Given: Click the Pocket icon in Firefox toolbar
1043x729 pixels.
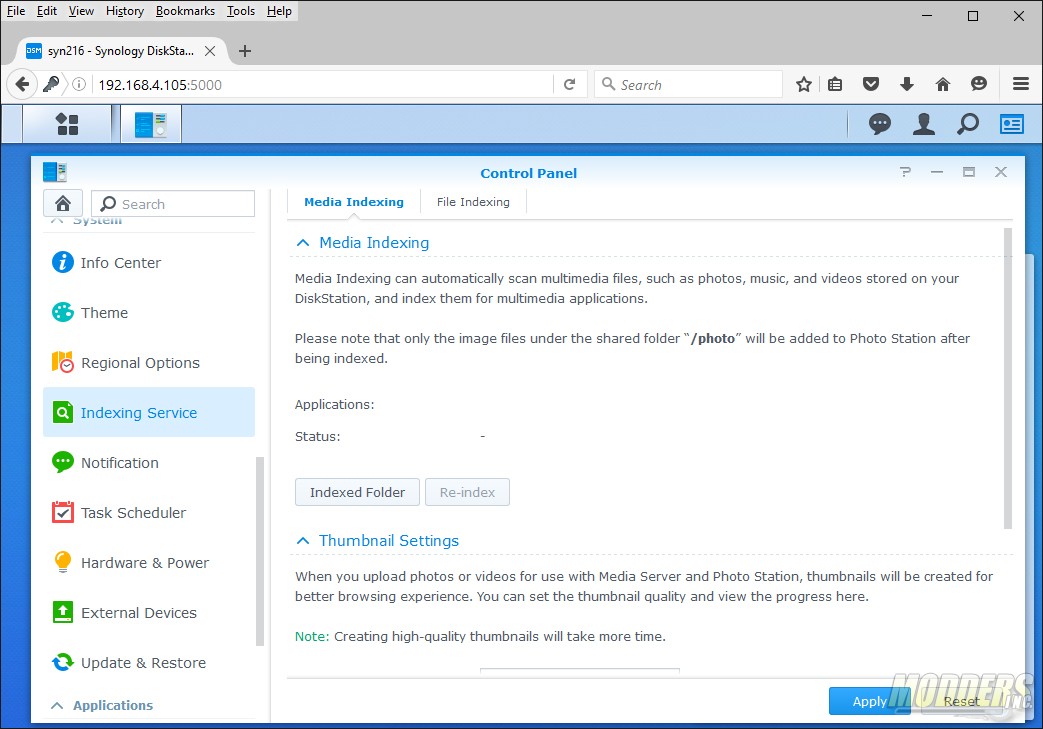Looking at the screenshot, I should 871,84.
